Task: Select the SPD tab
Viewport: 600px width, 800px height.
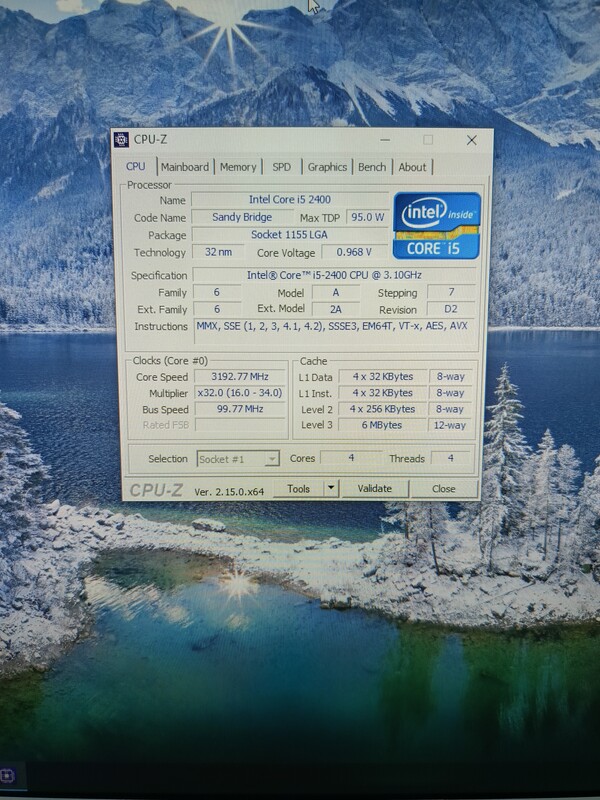Action: (x=281, y=167)
